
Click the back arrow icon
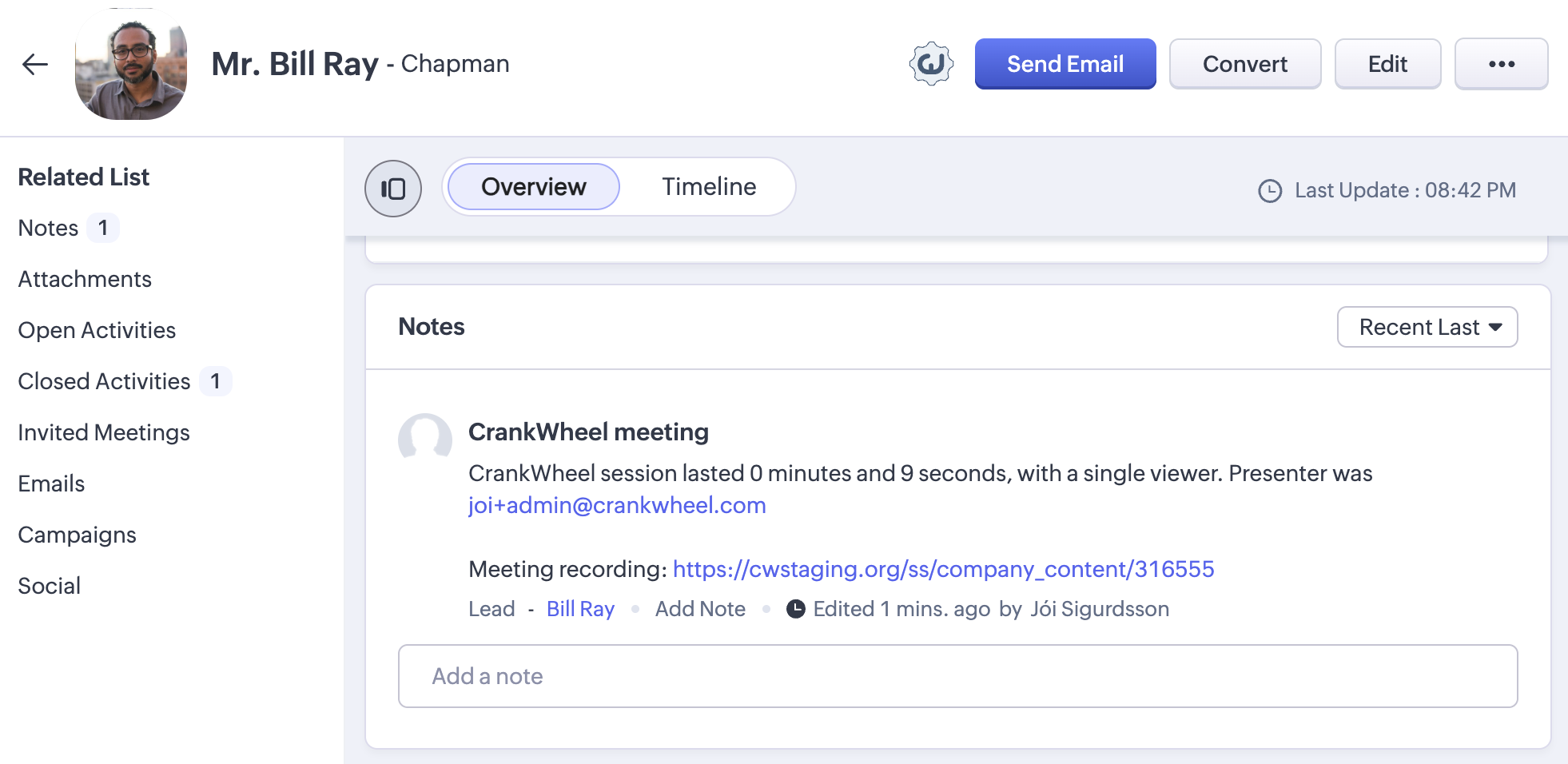[x=35, y=64]
